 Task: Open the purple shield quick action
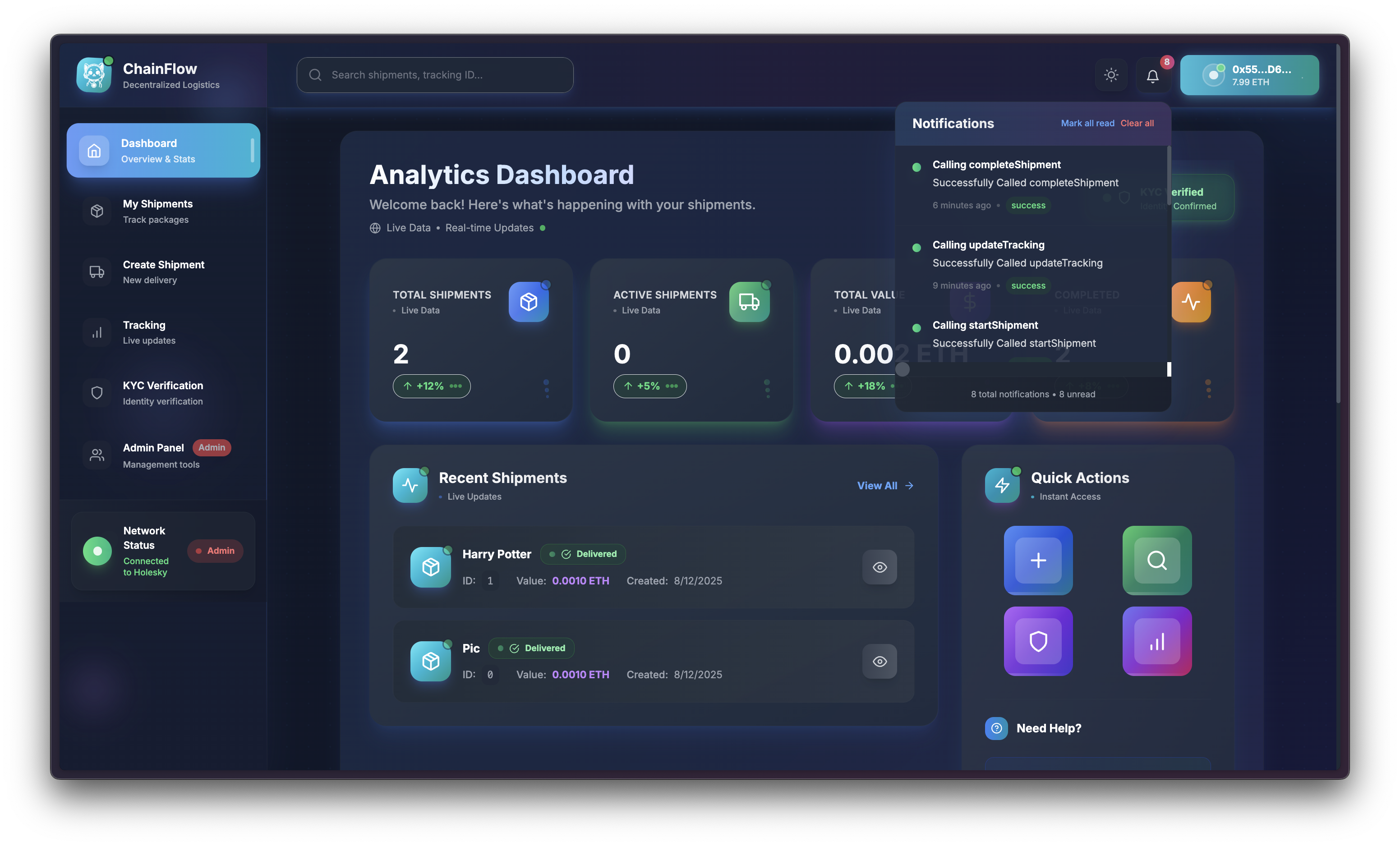[1038, 641]
